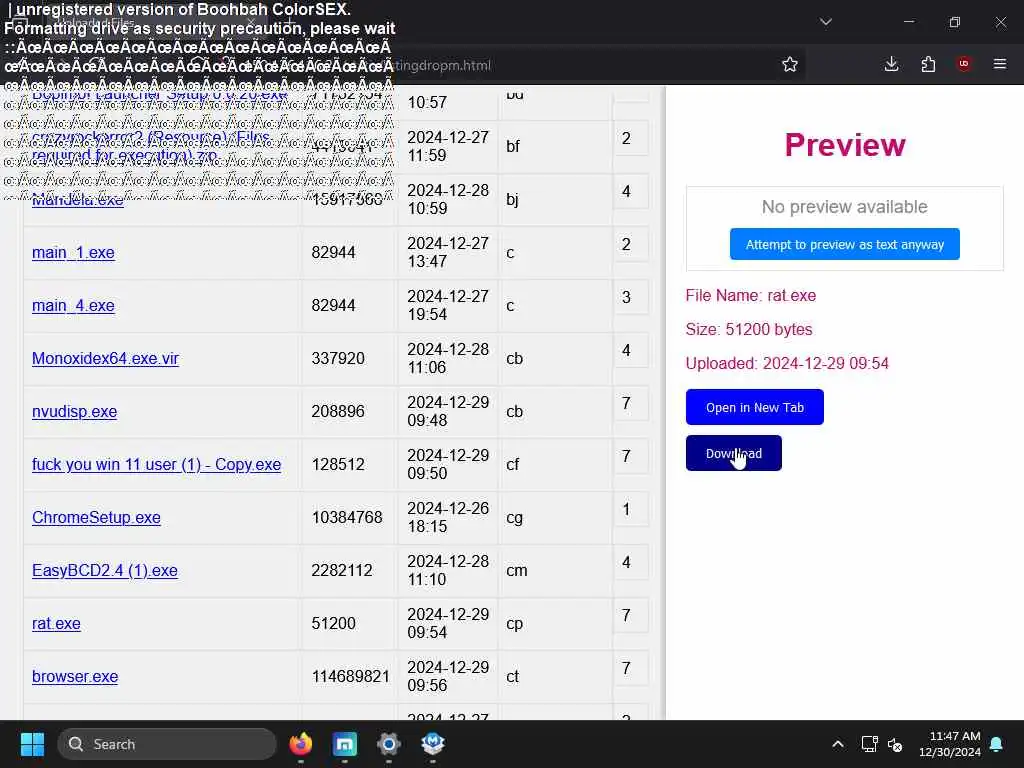Open Firefox from the taskbar

[301, 744]
